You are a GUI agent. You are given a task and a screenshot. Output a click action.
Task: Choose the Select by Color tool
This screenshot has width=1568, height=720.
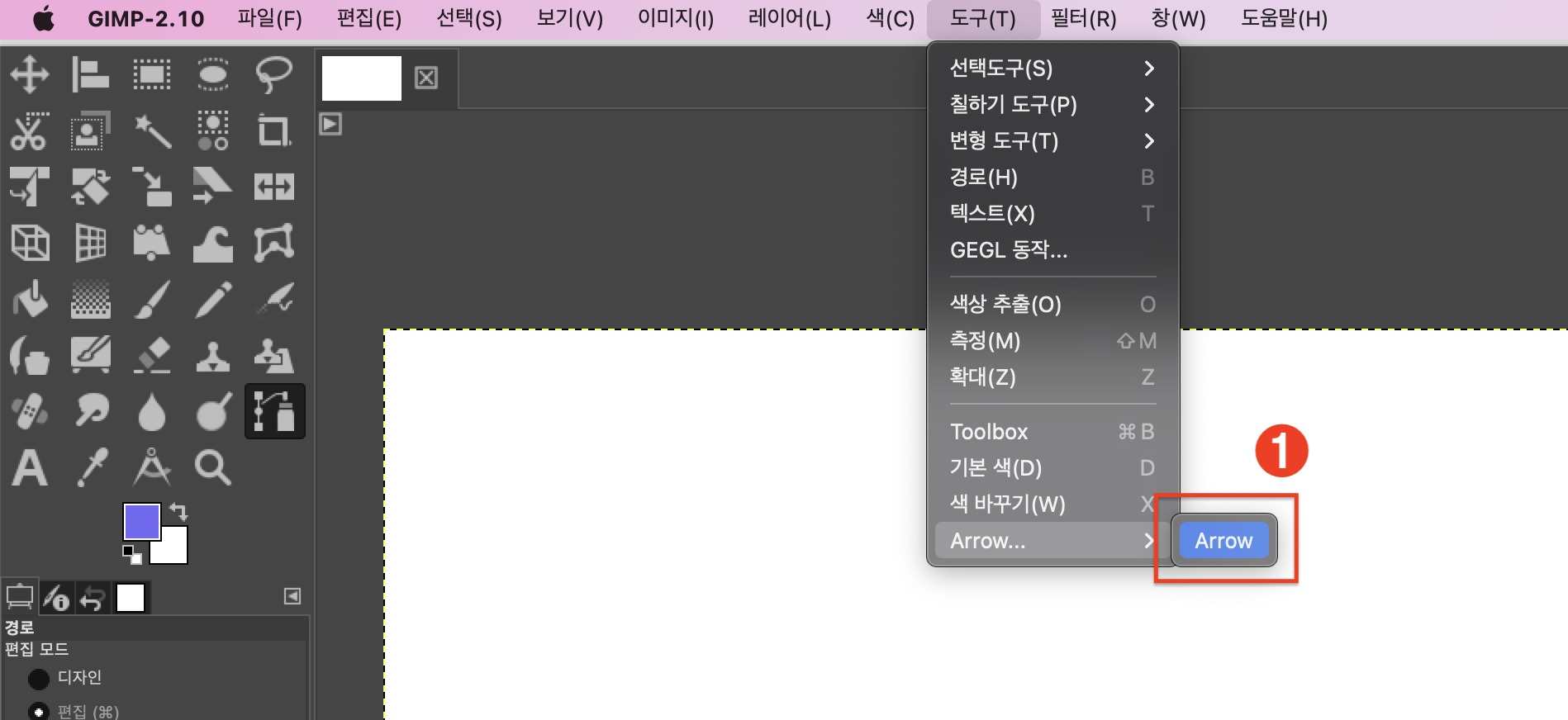tap(213, 130)
